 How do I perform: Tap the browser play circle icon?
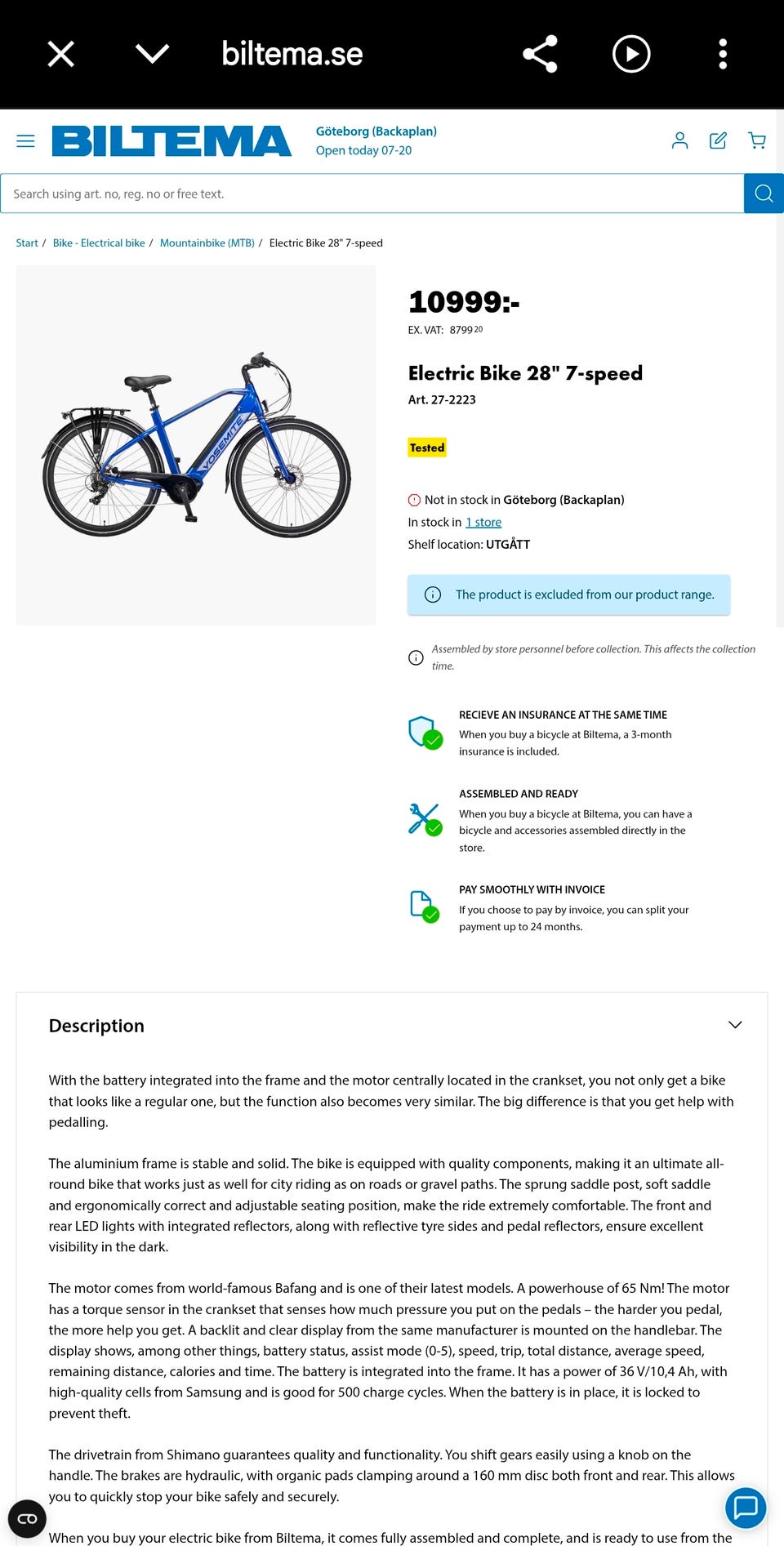pyautogui.click(x=631, y=54)
